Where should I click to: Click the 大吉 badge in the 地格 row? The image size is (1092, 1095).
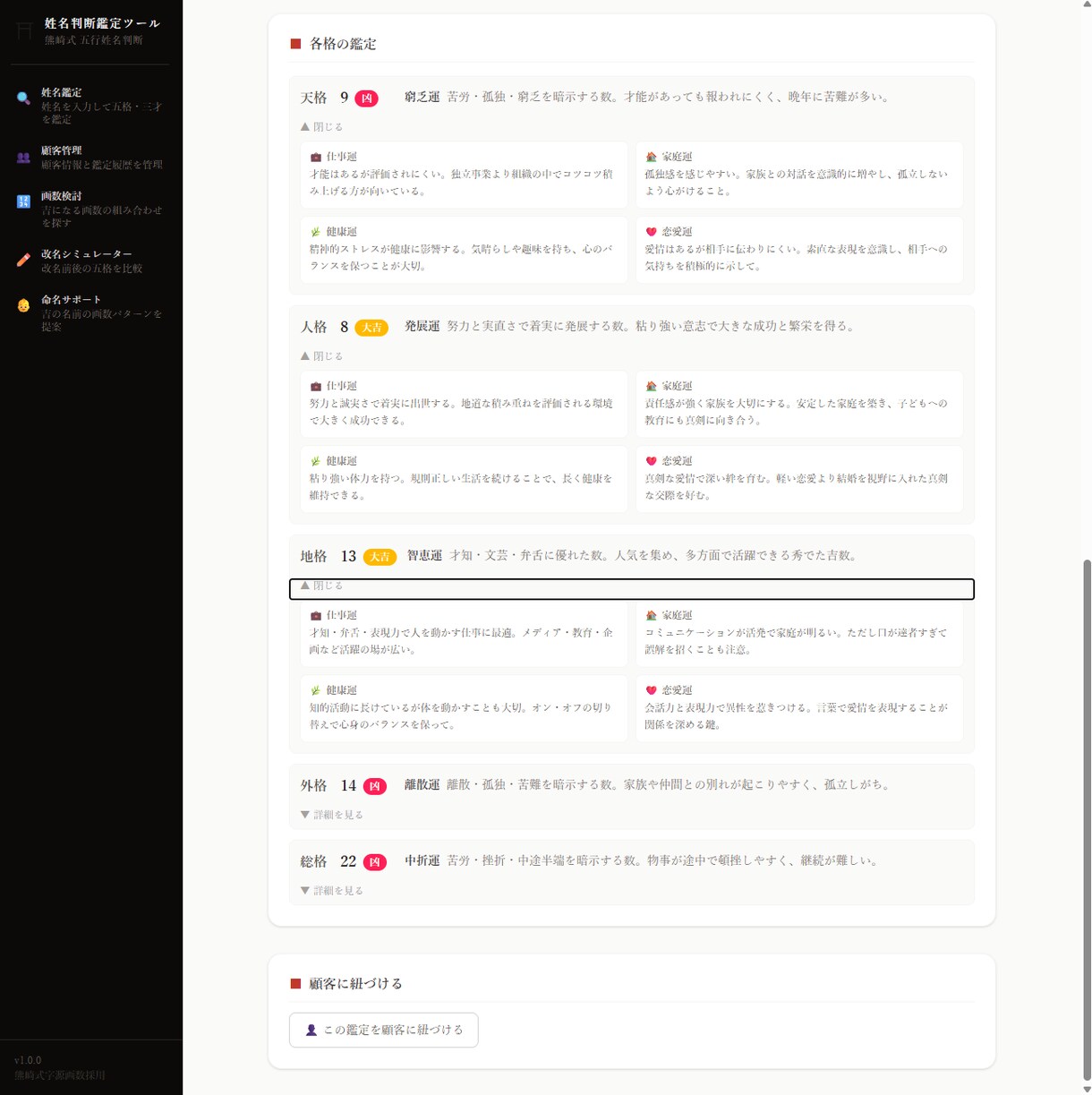[x=380, y=557]
